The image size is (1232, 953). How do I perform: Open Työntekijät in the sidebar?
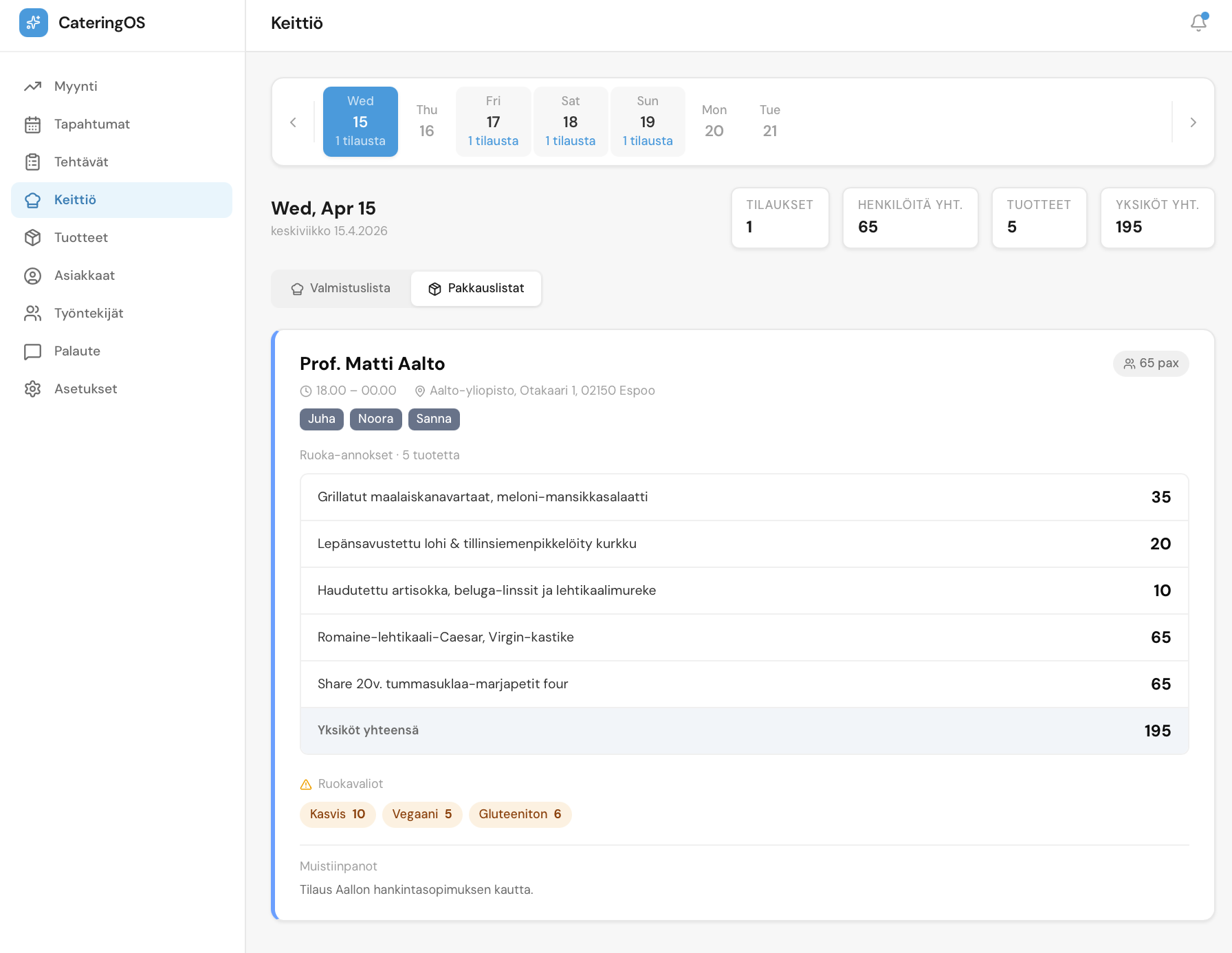click(89, 314)
